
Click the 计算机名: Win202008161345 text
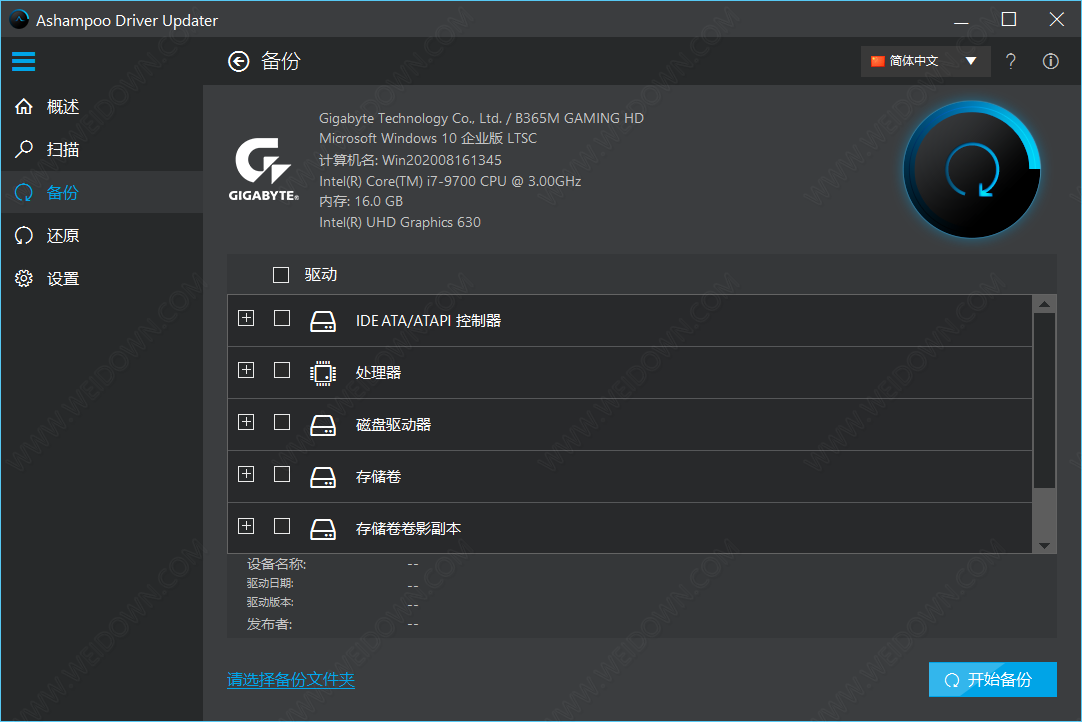pyautogui.click(x=410, y=160)
